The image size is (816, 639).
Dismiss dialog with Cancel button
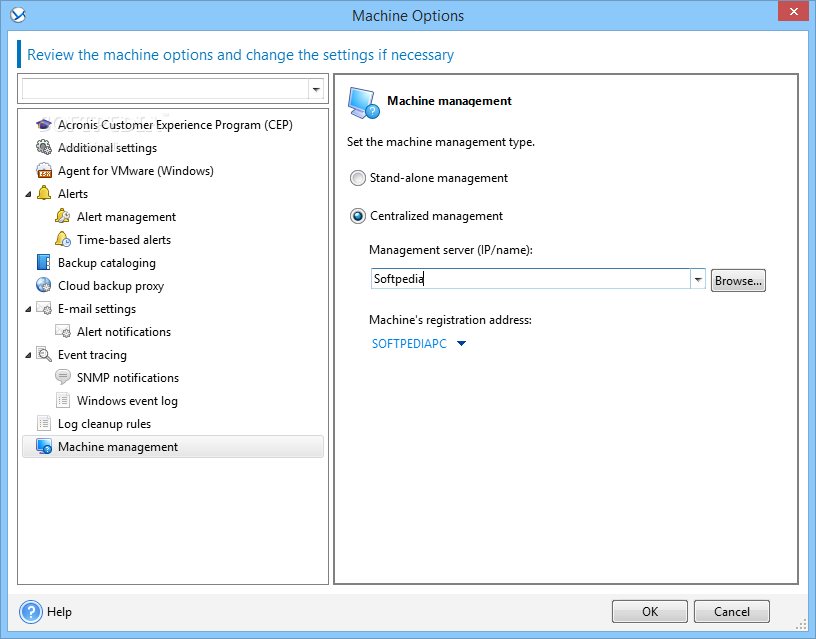click(x=732, y=611)
